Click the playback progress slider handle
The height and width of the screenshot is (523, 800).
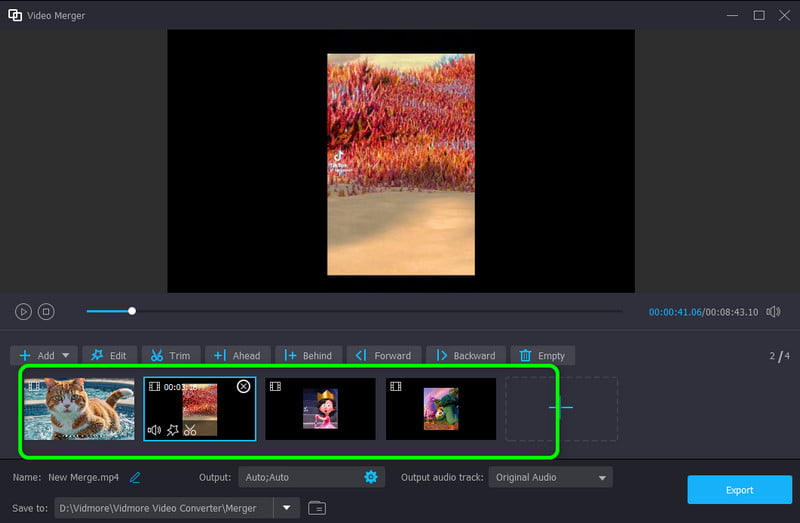(x=132, y=311)
